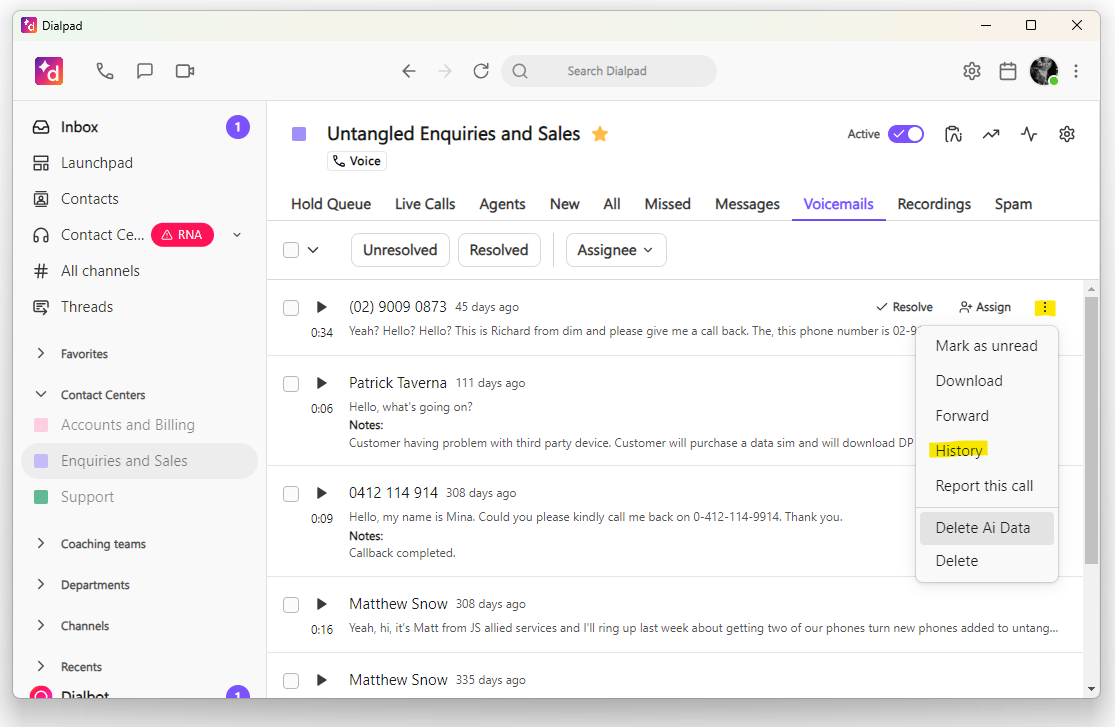Expand the Departments section
This screenshot has width=1115, height=727.
[x=41, y=585]
